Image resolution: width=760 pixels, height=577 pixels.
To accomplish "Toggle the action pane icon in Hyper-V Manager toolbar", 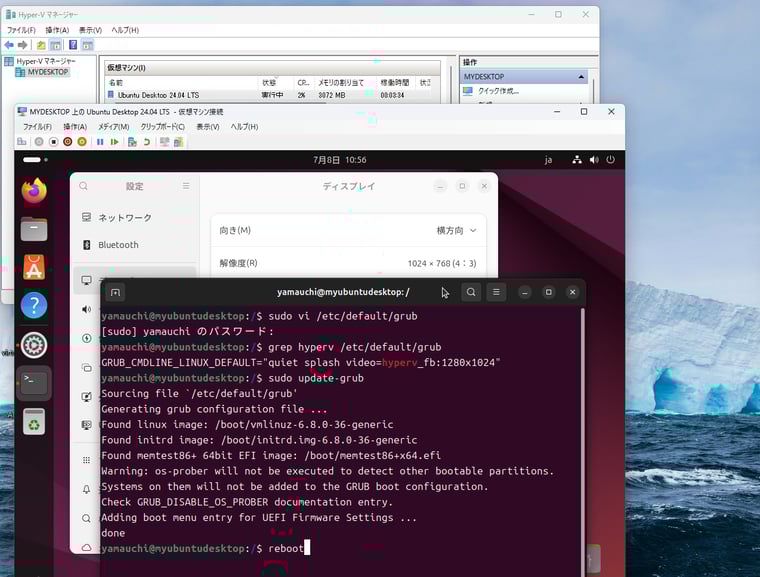I will click(87, 45).
